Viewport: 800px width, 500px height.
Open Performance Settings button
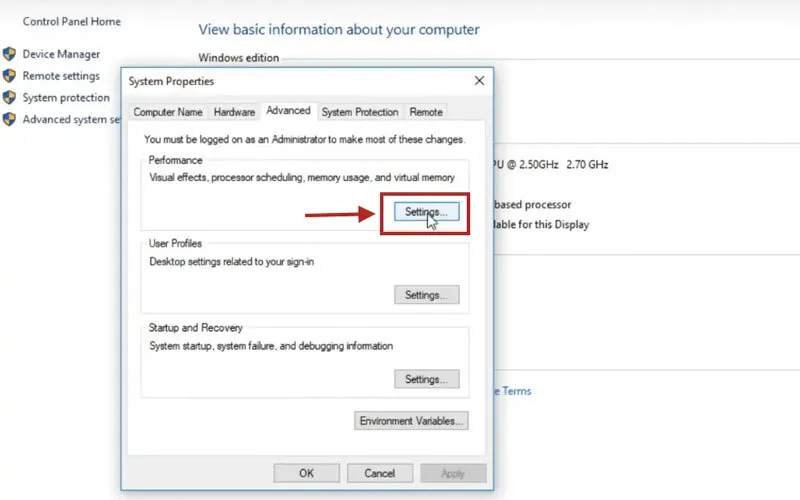[x=427, y=212]
